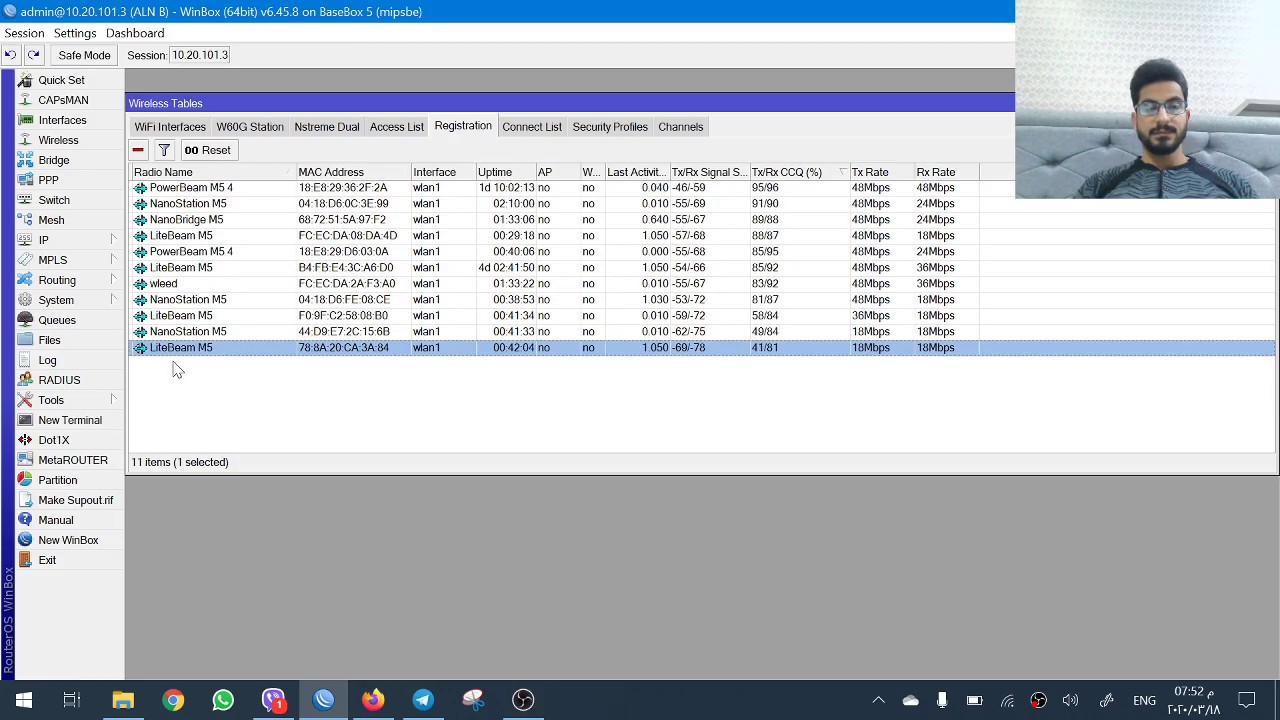This screenshot has height=720, width=1280.
Task: Expand the System submenu arrow
Action: pos(113,300)
